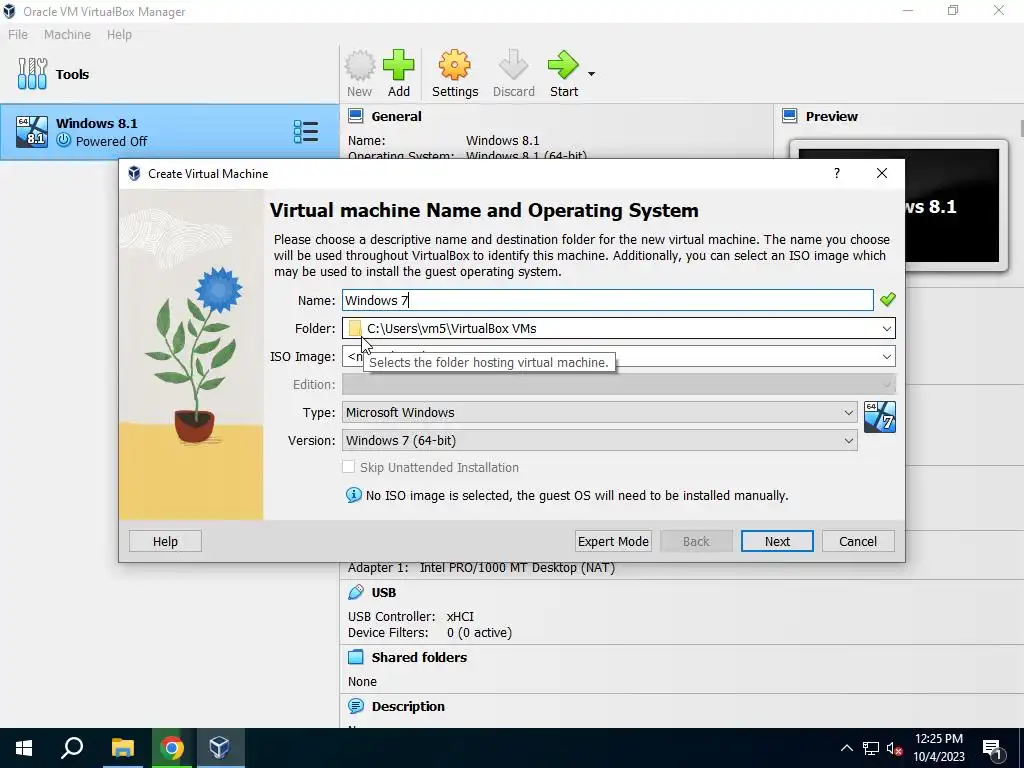
Task: Close the Create Virtual Machine dialog
Action: [882, 173]
